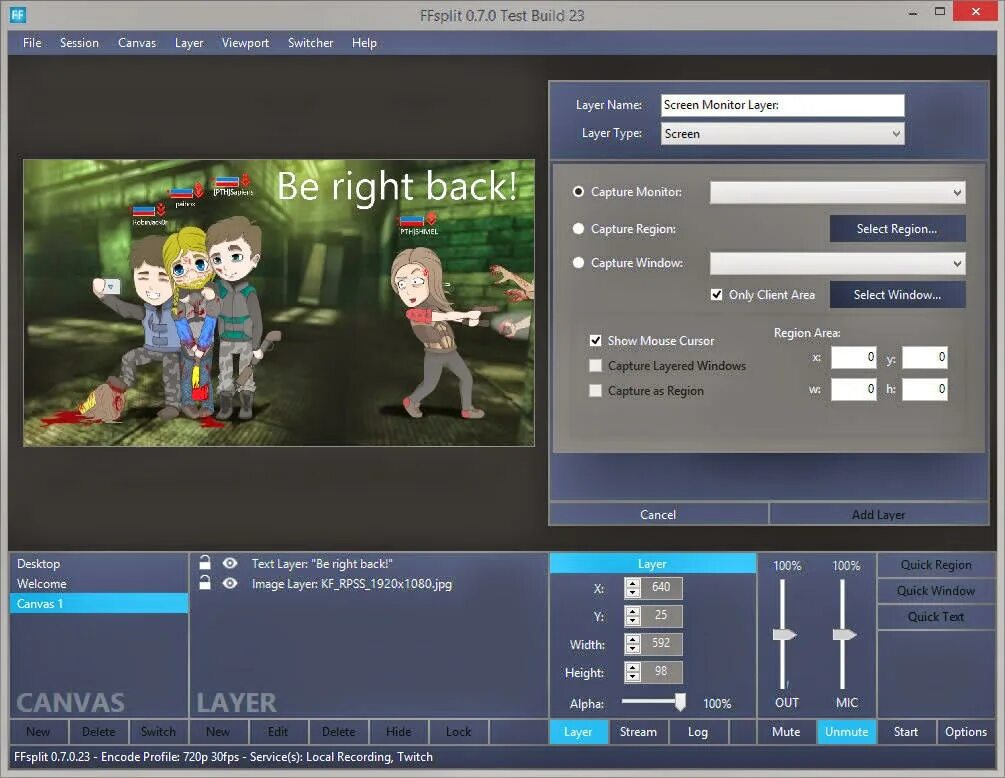This screenshot has width=1005, height=778.
Task: Click the FFsplit app icon in title bar
Action: pos(17,15)
